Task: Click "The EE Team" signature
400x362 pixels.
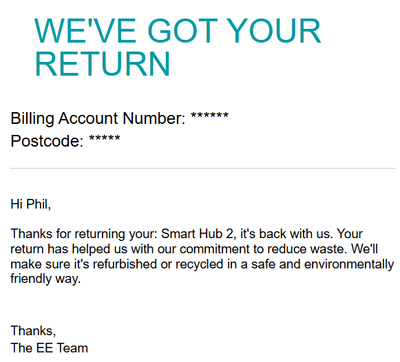Action: click(x=49, y=348)
